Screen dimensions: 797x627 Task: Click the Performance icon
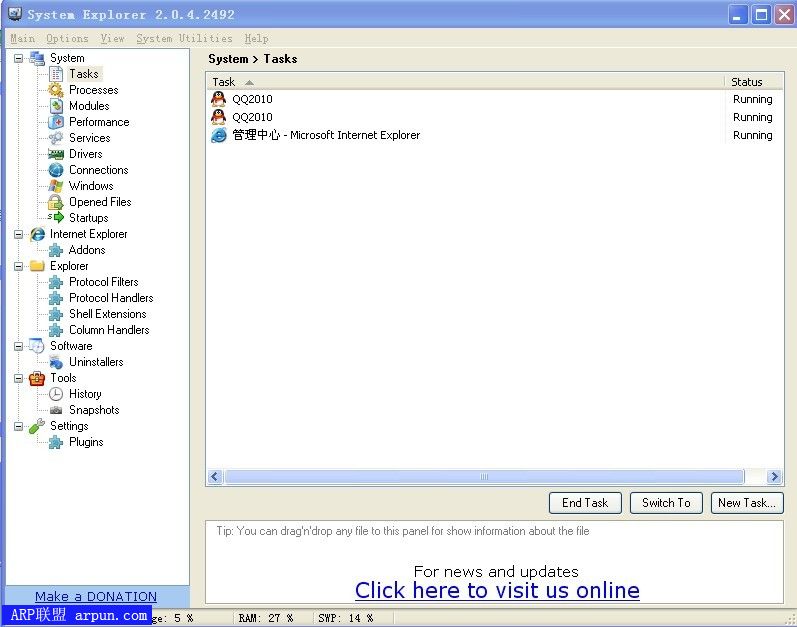point(56,122)
